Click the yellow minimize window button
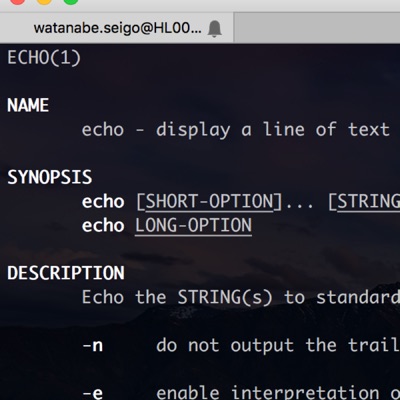 44,1
